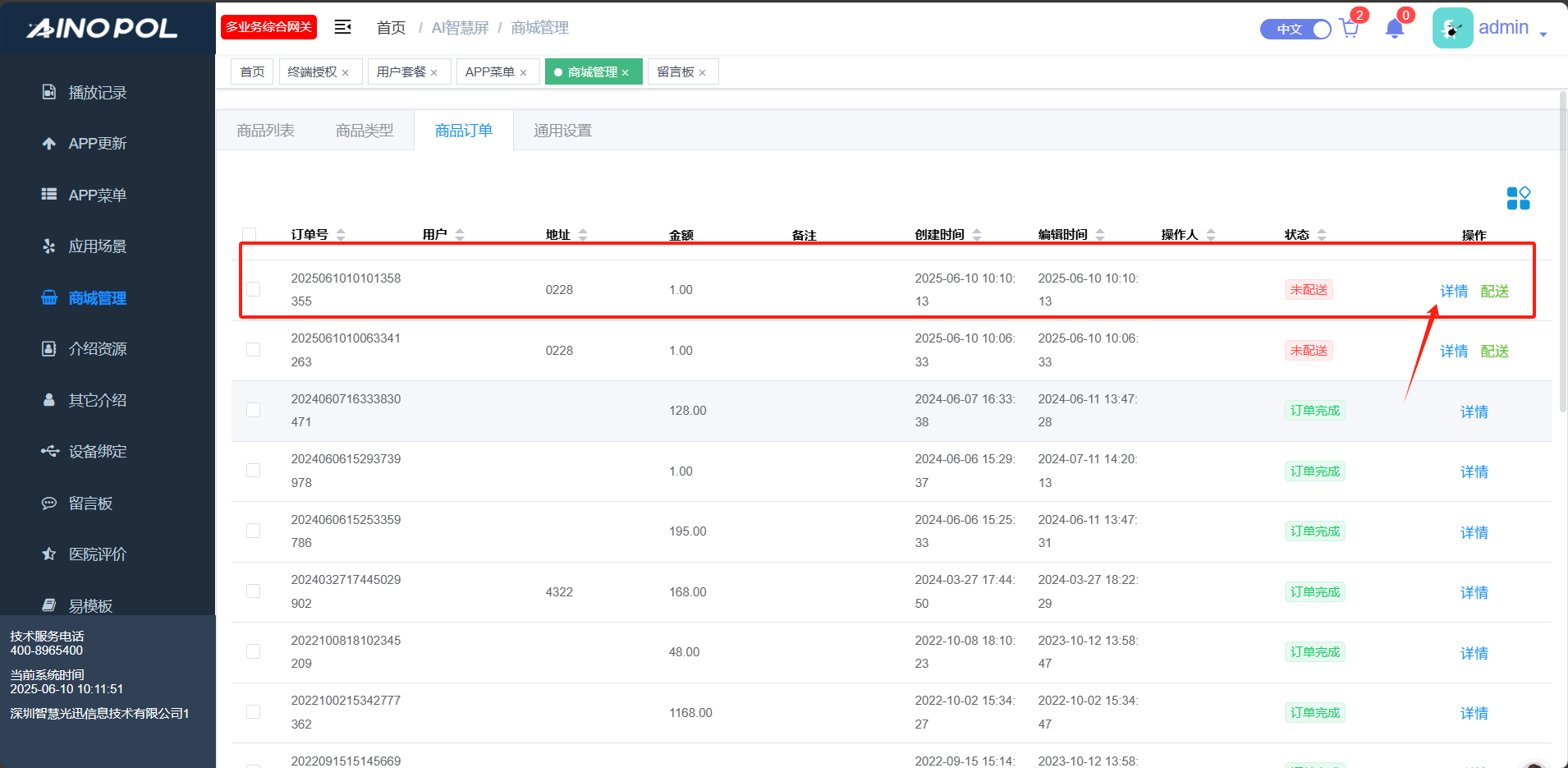Open 设备绑定 from the sidebar

(97, 452)
